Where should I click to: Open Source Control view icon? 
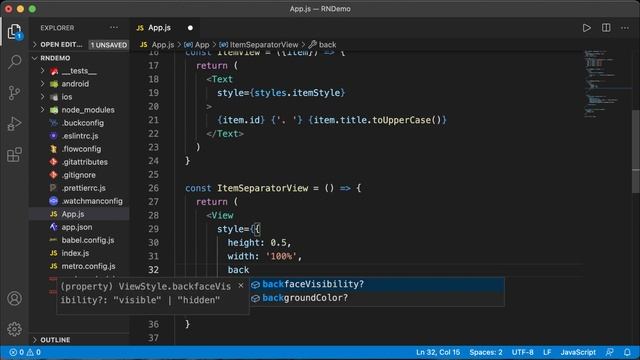click(14, 93)
